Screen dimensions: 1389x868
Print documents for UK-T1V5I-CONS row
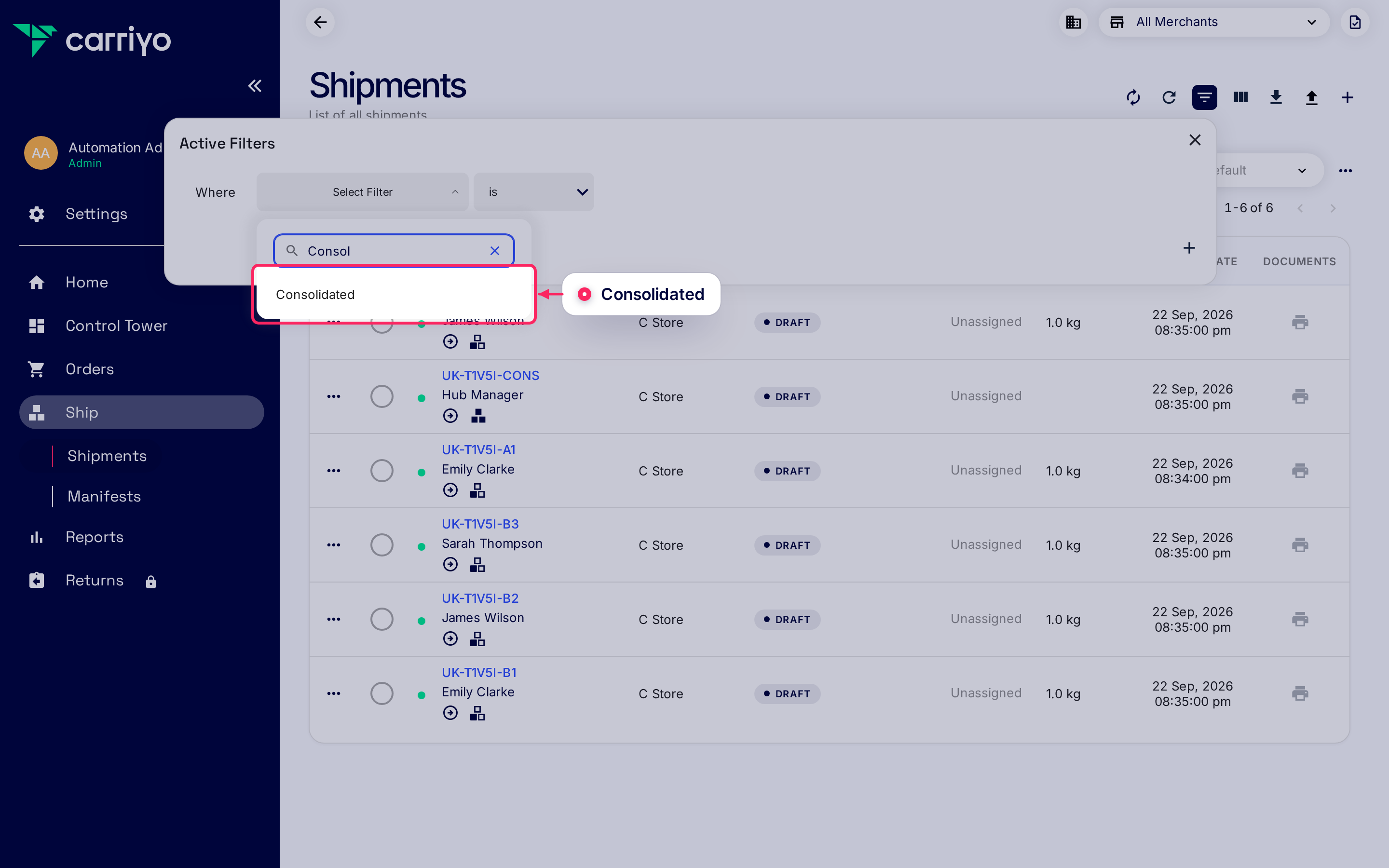click(x=1300, y=397)
